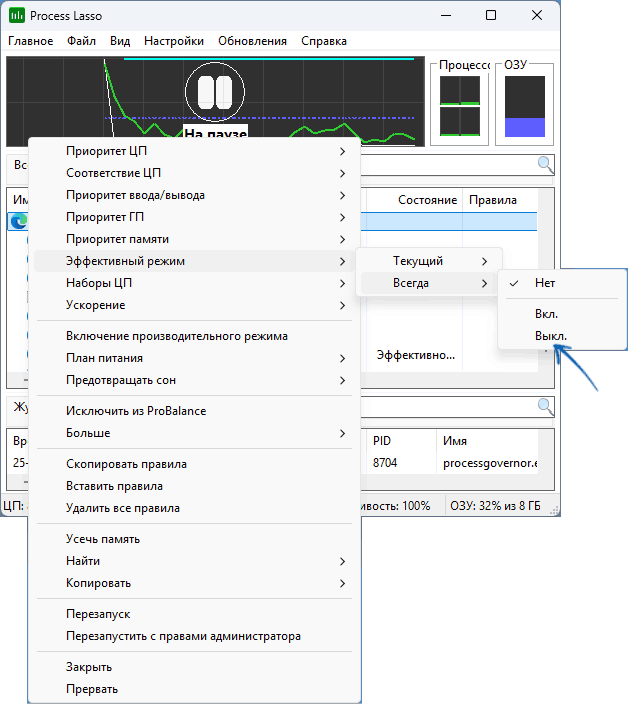Click the CPU cores usage meter
The height and width of the screenshot is (704, 628).
460,106
